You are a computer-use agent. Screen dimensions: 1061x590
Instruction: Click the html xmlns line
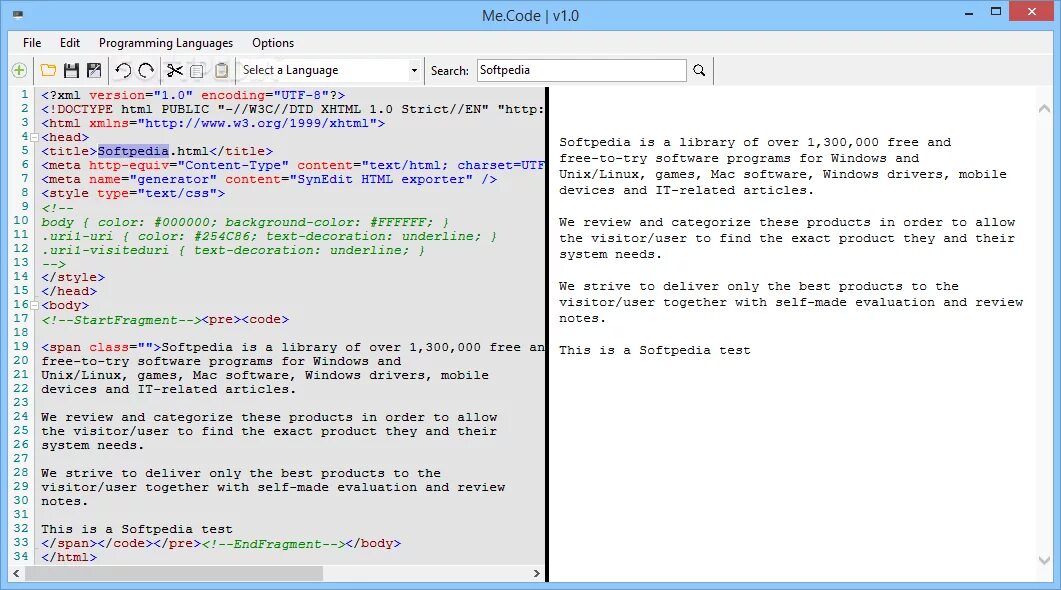(x=213, y=123)
